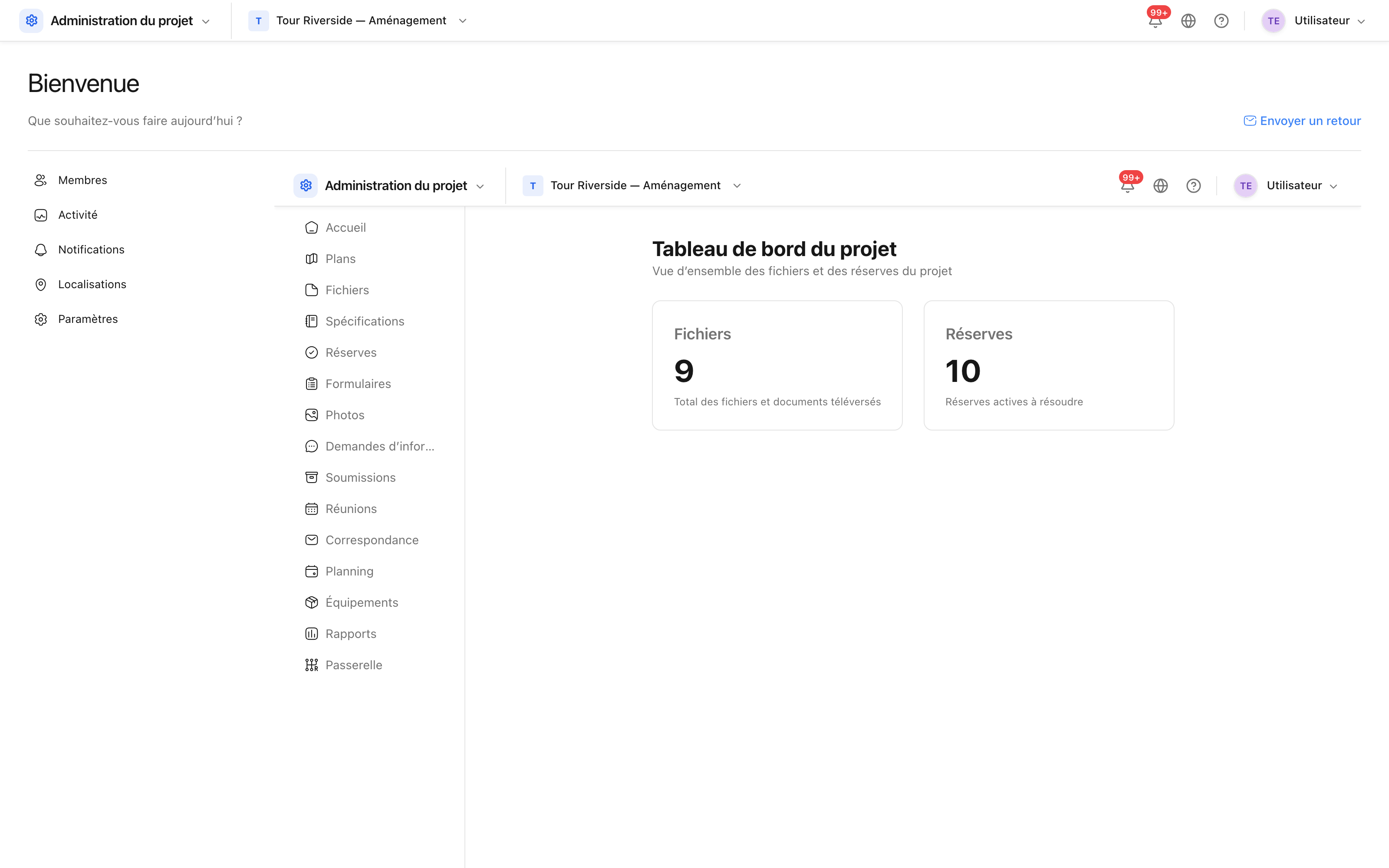Click Envoyer un retour link

(1302, 121)
